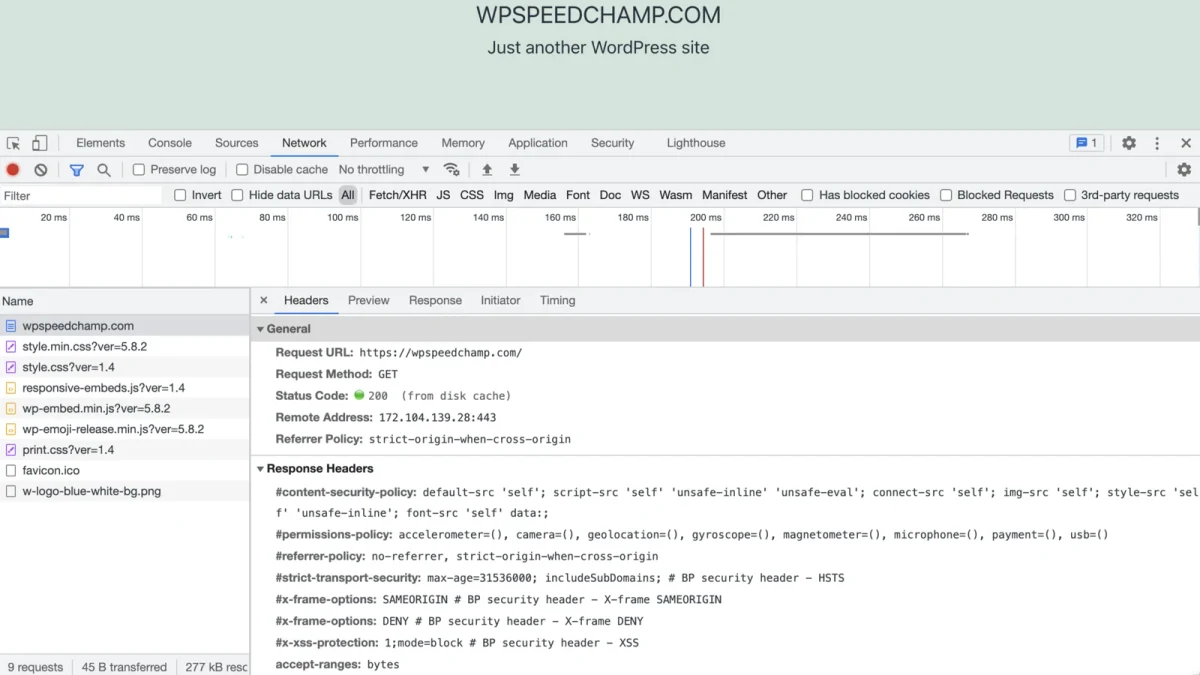
Task: Activate the inspect element picker icon
Action: coord(13,143)
